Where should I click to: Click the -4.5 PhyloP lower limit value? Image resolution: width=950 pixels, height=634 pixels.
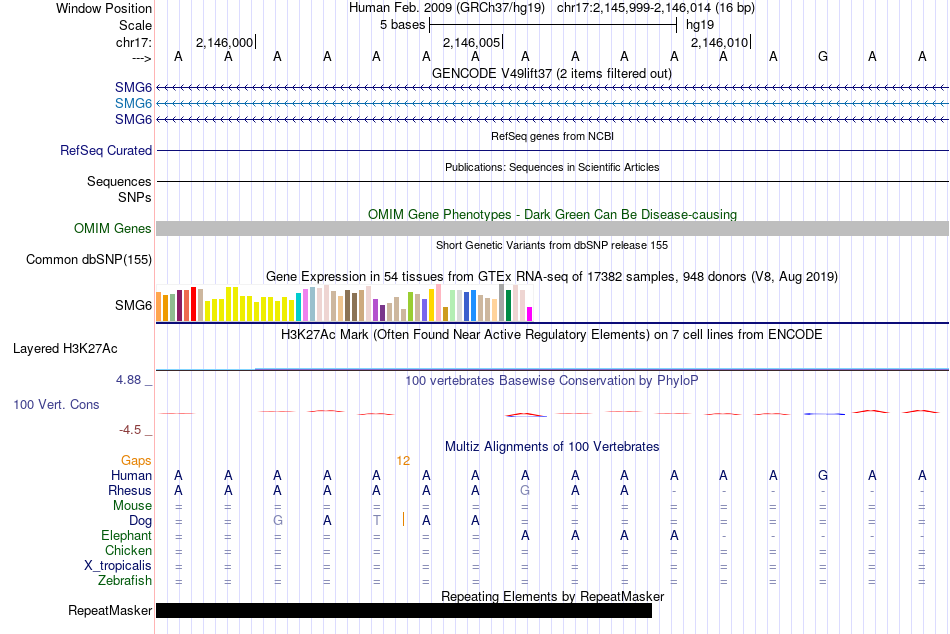130,430
